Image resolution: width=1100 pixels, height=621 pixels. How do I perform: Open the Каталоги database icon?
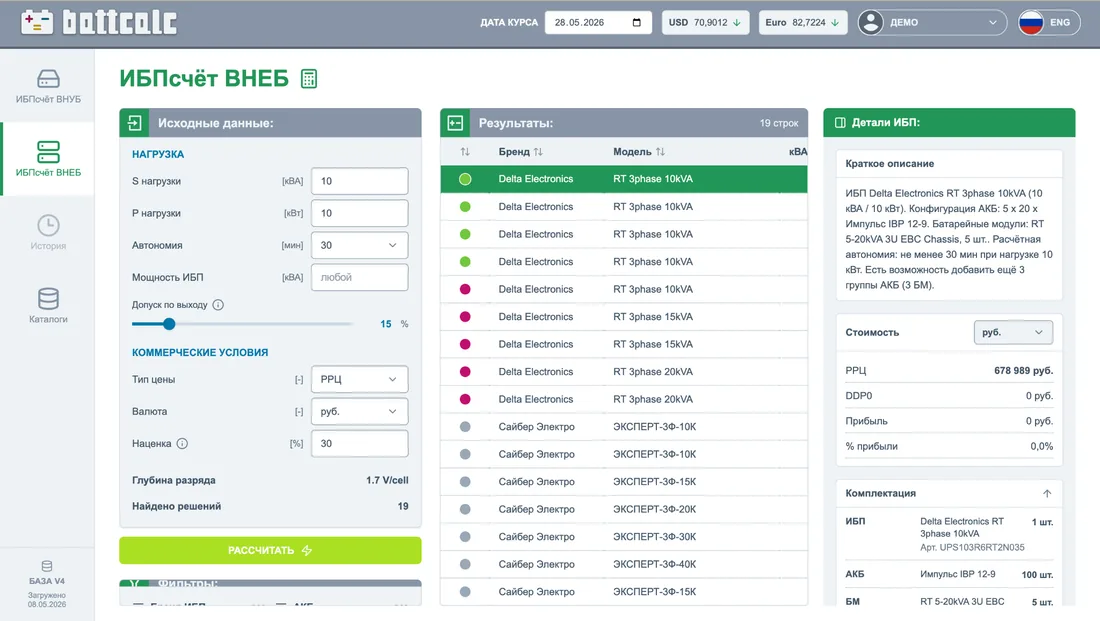click(48, 298)
